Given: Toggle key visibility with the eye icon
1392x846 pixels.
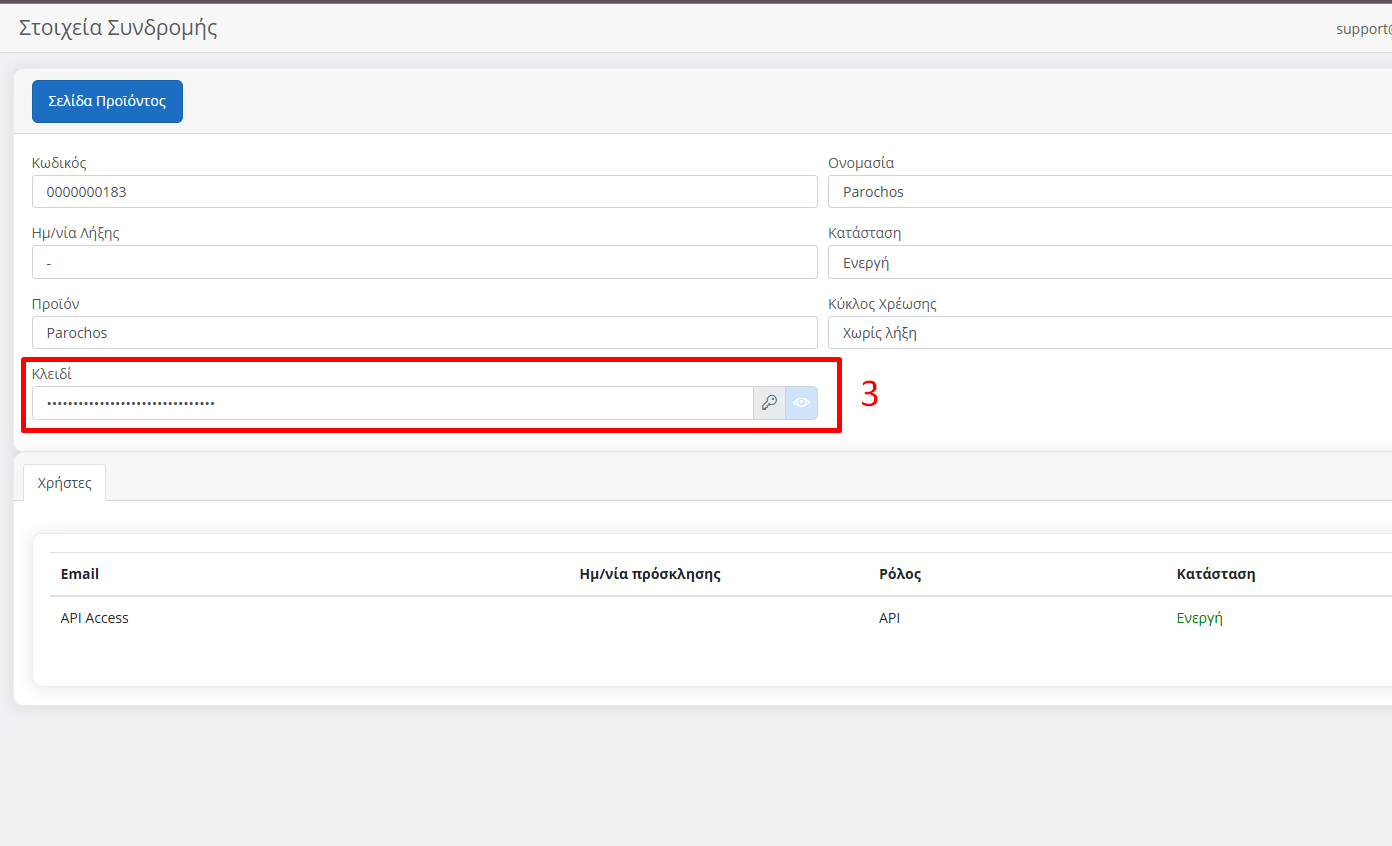Looking at the screenshot, I should [x=802, y=403].
